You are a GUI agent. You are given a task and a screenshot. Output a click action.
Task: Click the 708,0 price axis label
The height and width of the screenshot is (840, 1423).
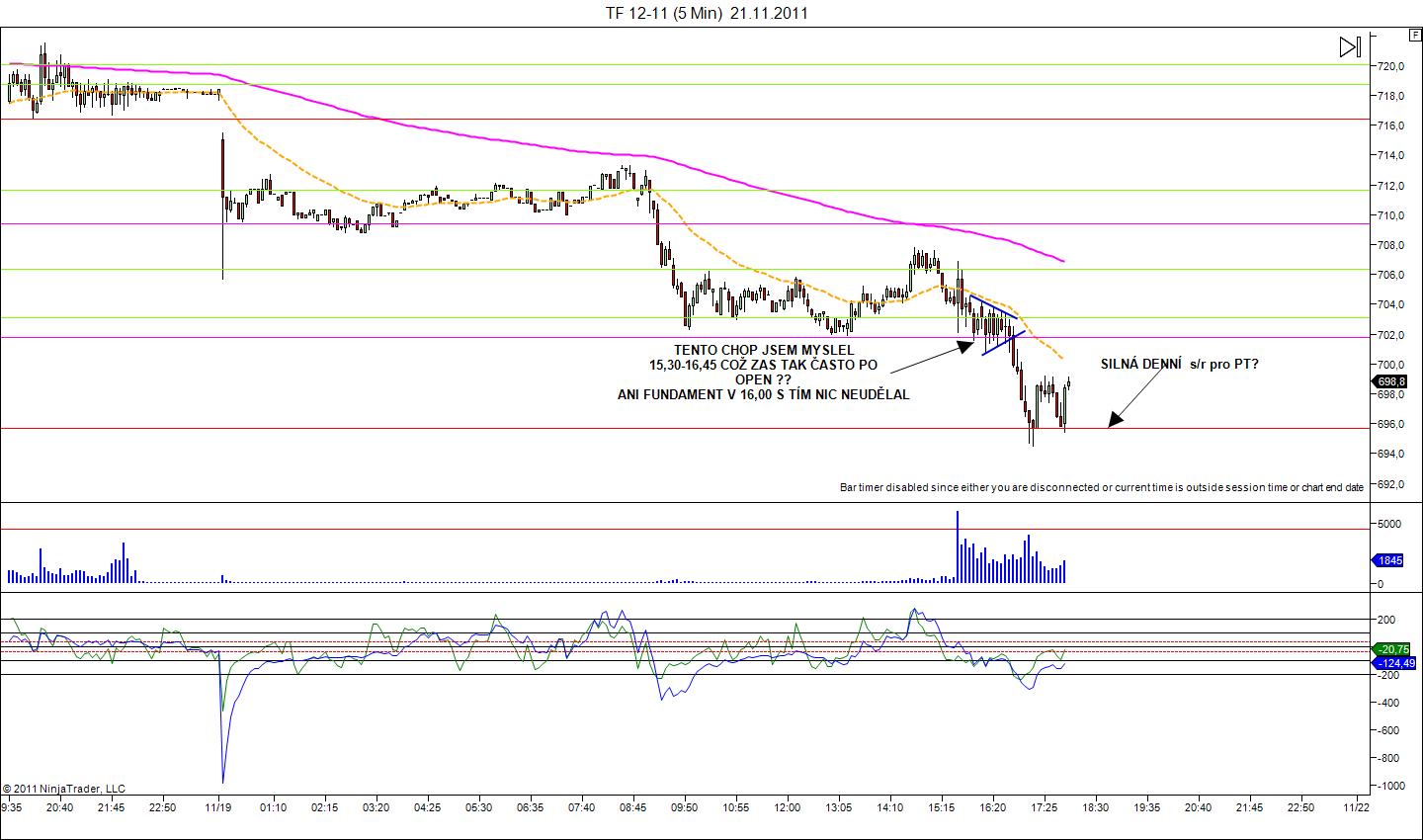coord(1391,245)
